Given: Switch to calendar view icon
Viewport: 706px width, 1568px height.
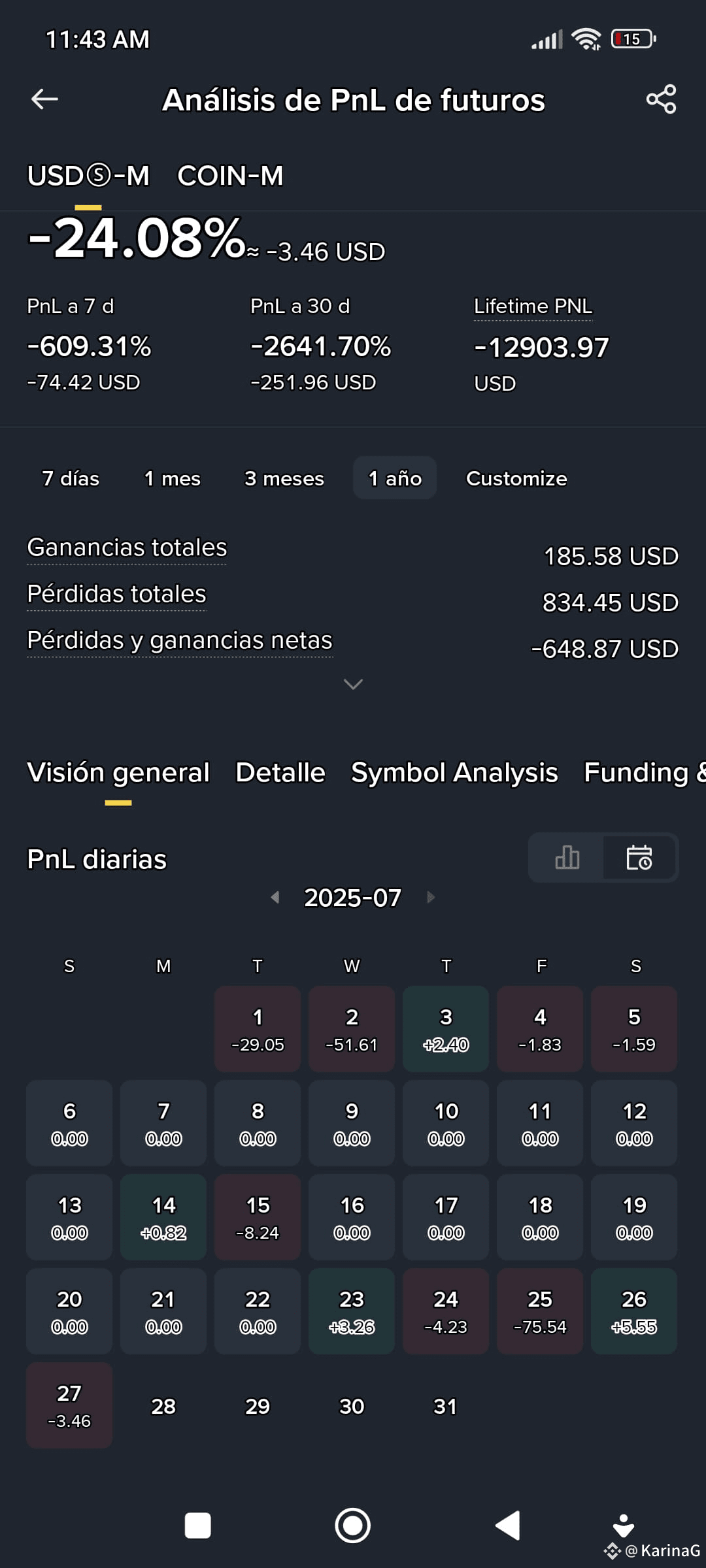Looking at the screenshot, I should [639, 857].
